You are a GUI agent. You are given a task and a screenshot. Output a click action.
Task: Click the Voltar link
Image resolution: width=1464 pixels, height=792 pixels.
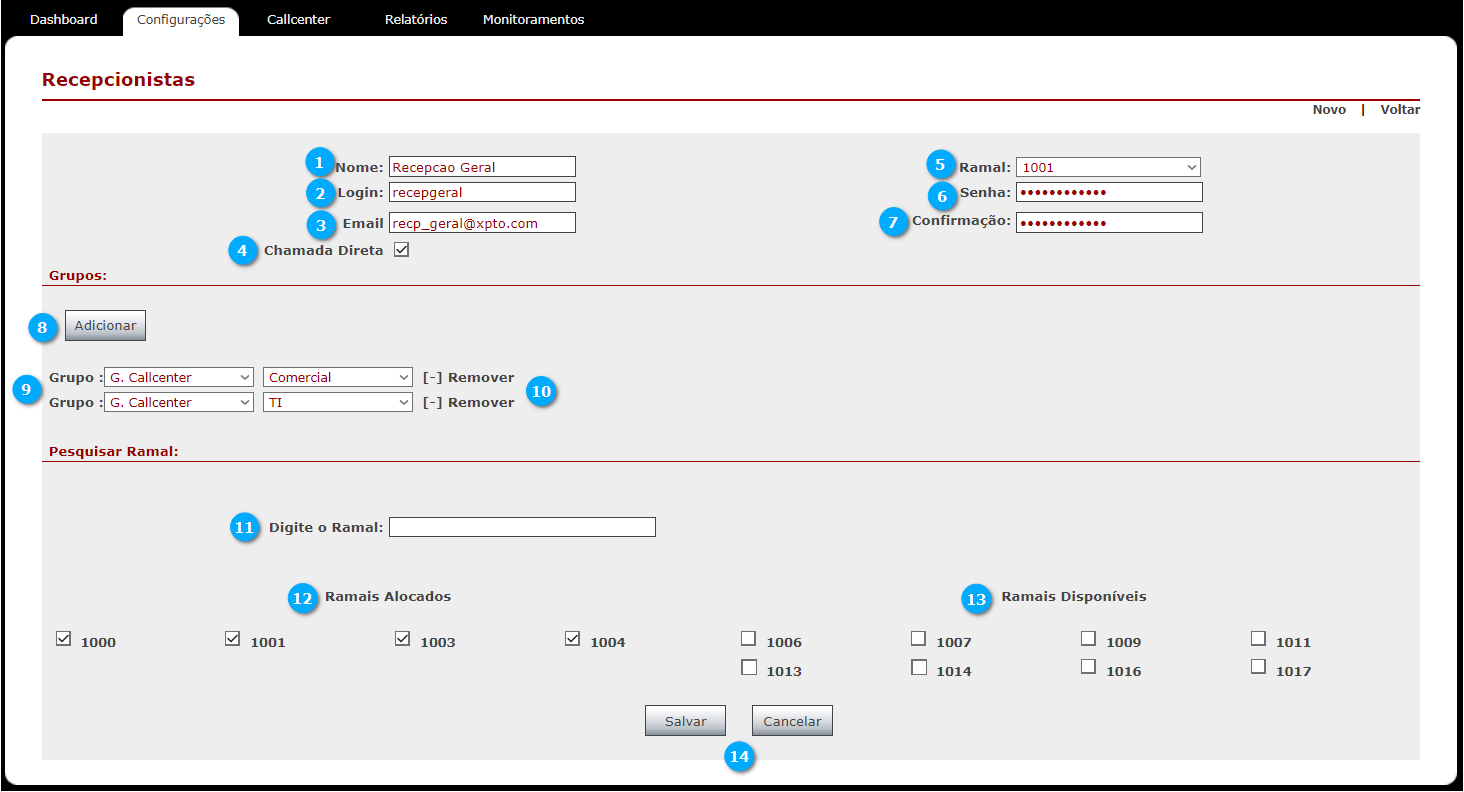point(1400,110)
